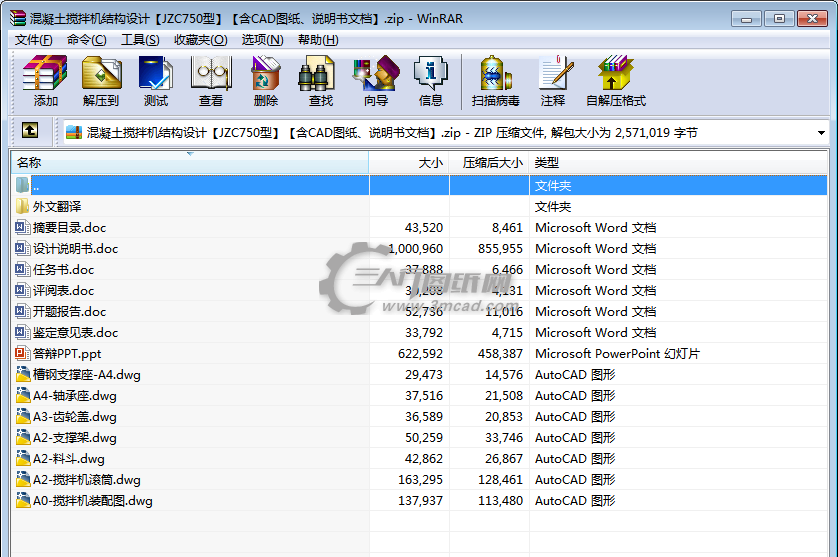
Task: Click the Info (信息) toolbar icon
Action: [430, 73]
